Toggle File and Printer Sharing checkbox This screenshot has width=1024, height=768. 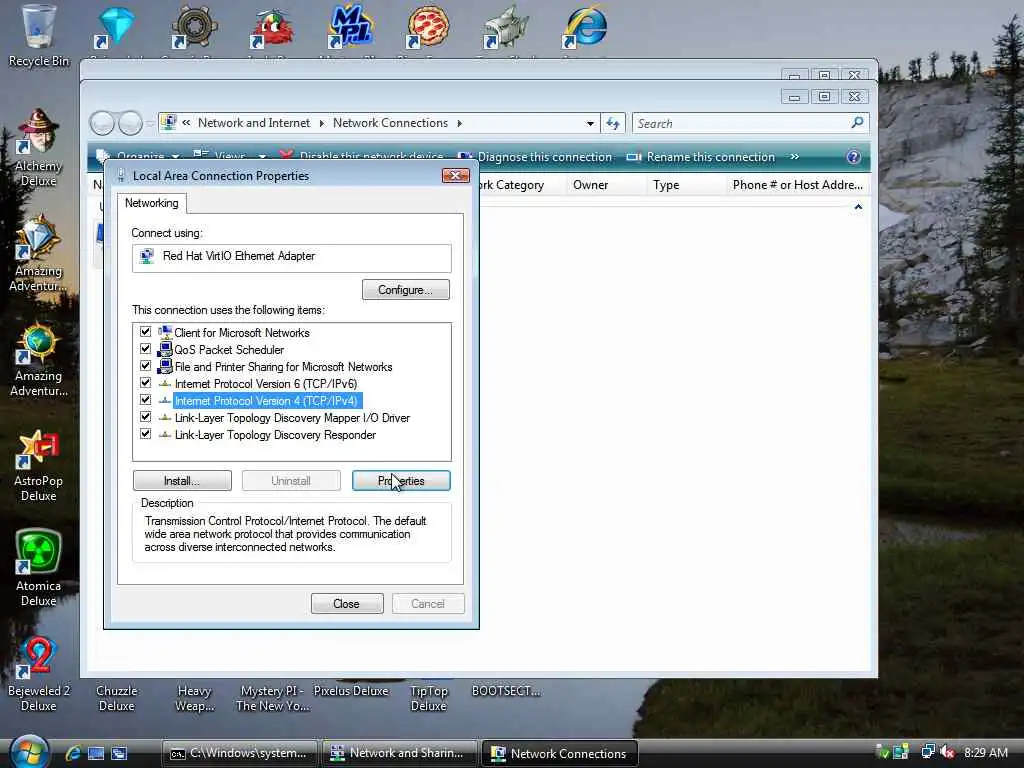click(x=145, y=366)
